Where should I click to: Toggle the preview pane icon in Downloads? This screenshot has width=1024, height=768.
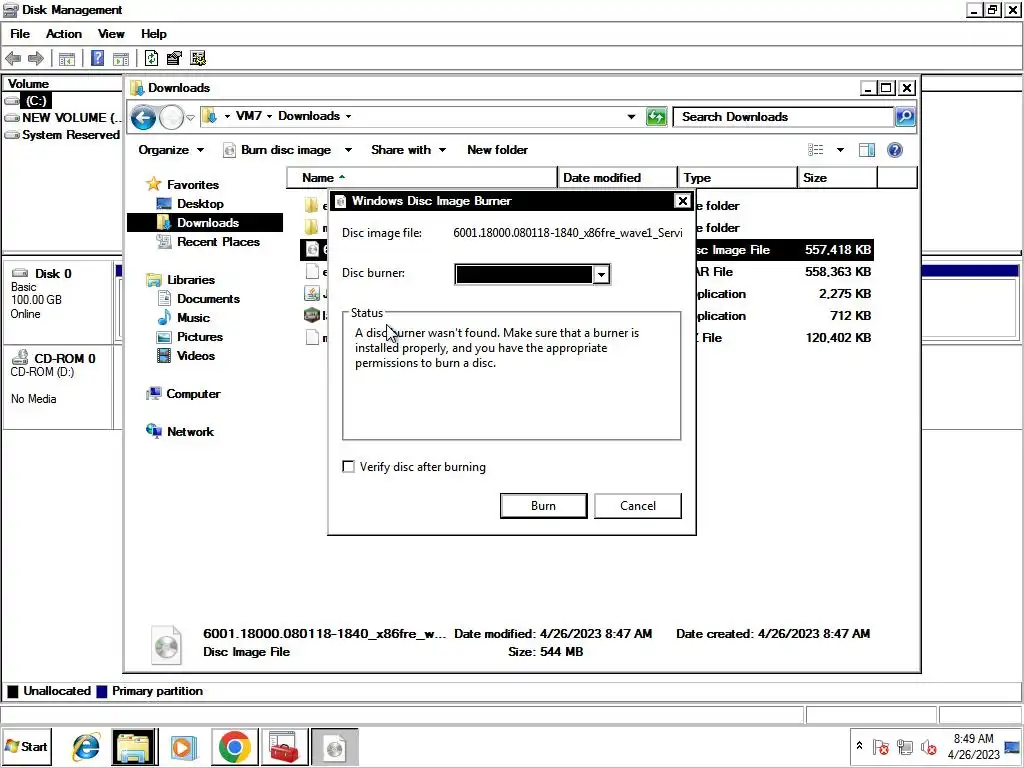tap(867, 150)
